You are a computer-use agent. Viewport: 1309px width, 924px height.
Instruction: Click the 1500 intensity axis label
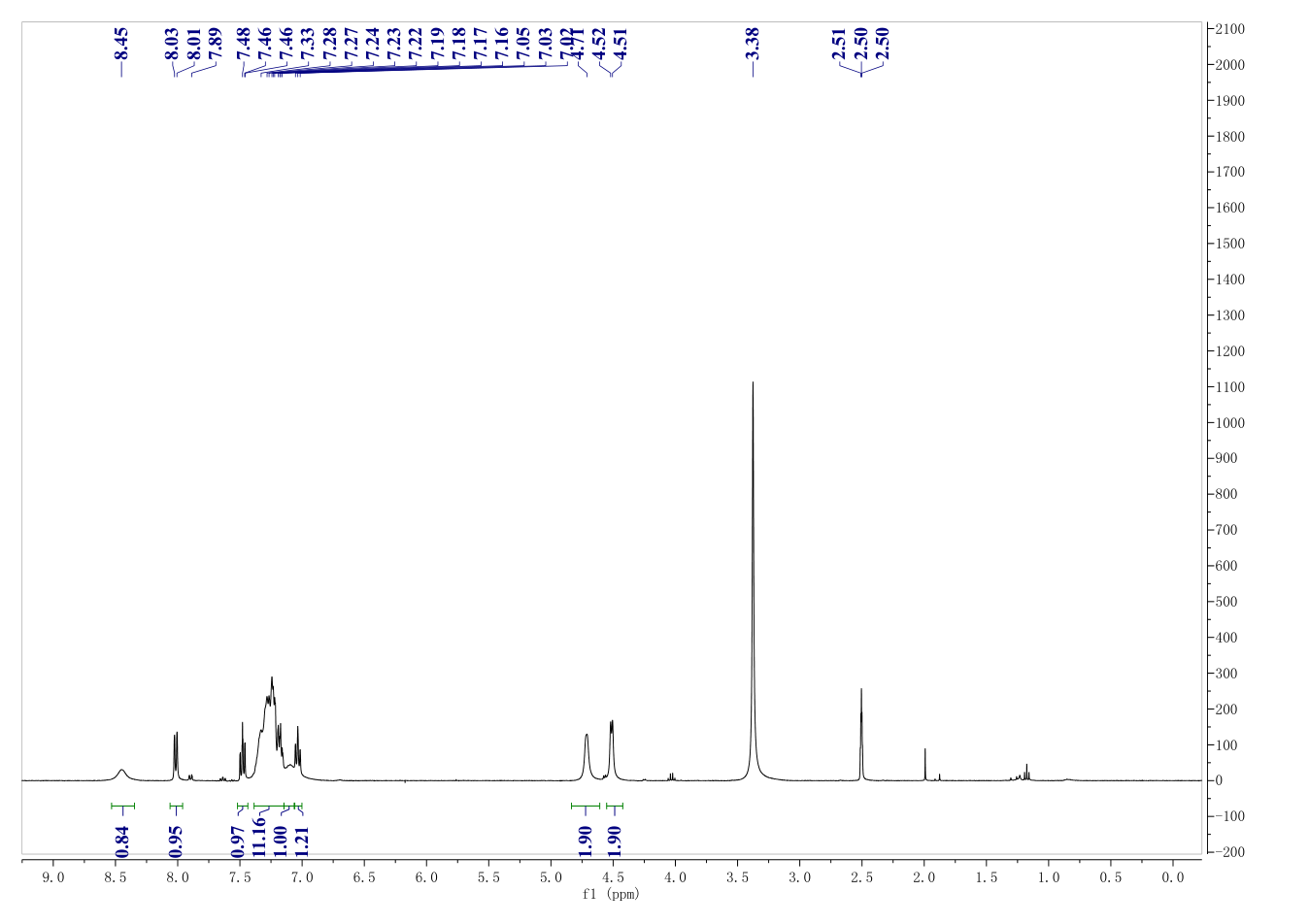coord(1227,244)
